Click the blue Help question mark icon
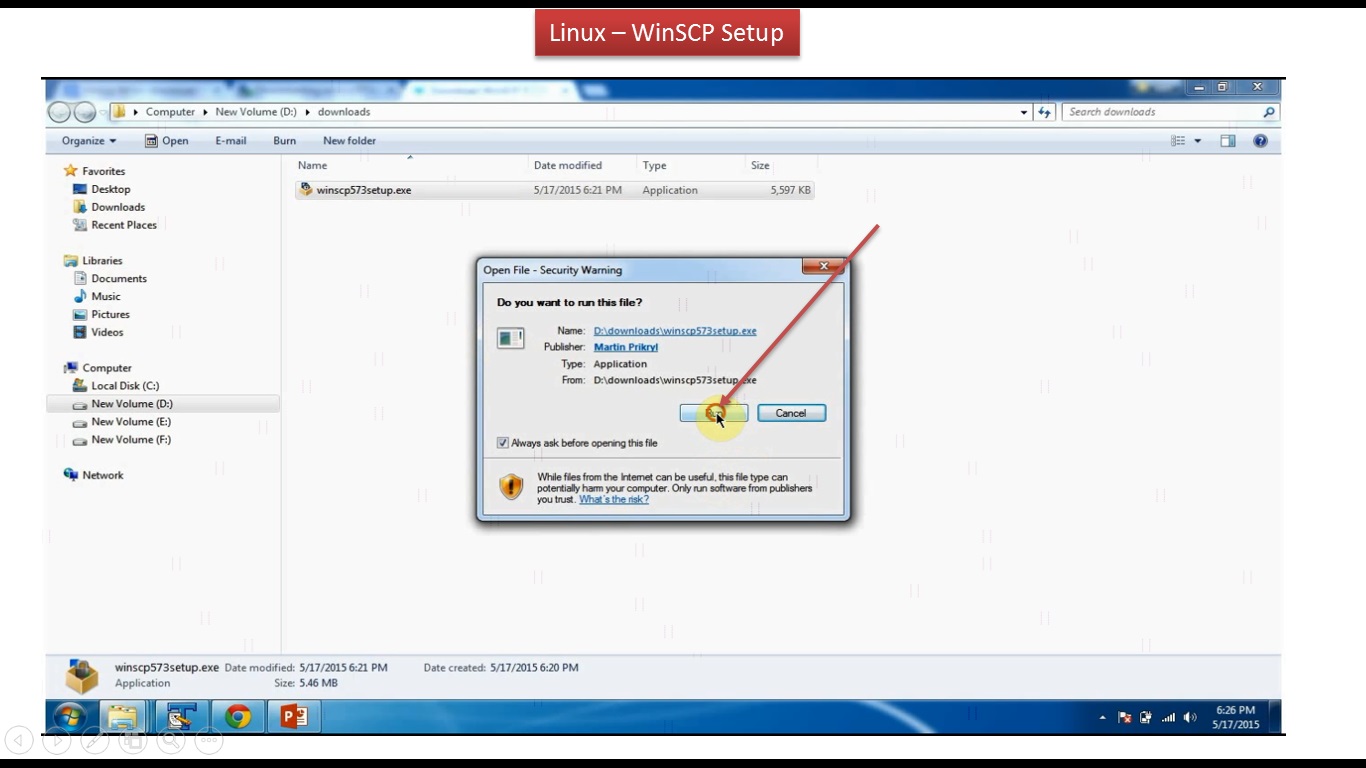This screenshot has width=1366, height=768. [1260, 141]
